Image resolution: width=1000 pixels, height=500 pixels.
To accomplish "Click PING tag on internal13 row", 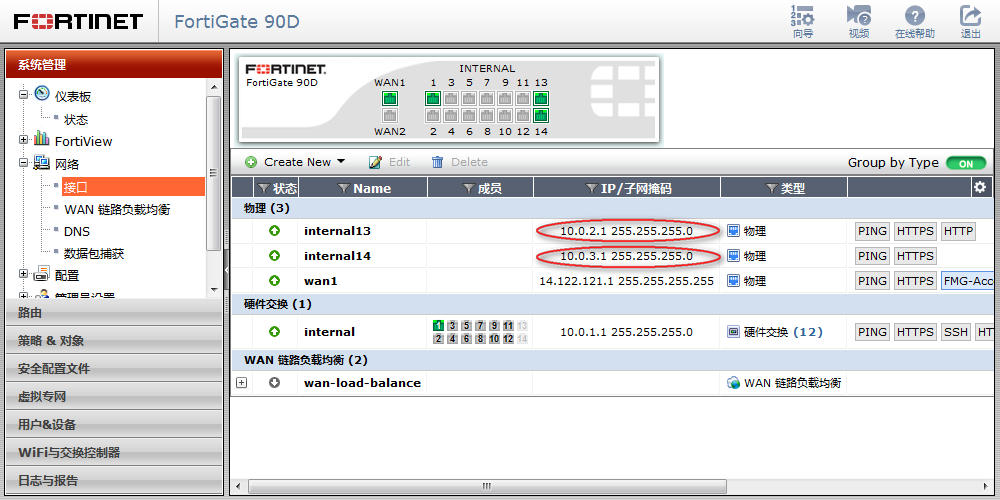I will 872,231.
